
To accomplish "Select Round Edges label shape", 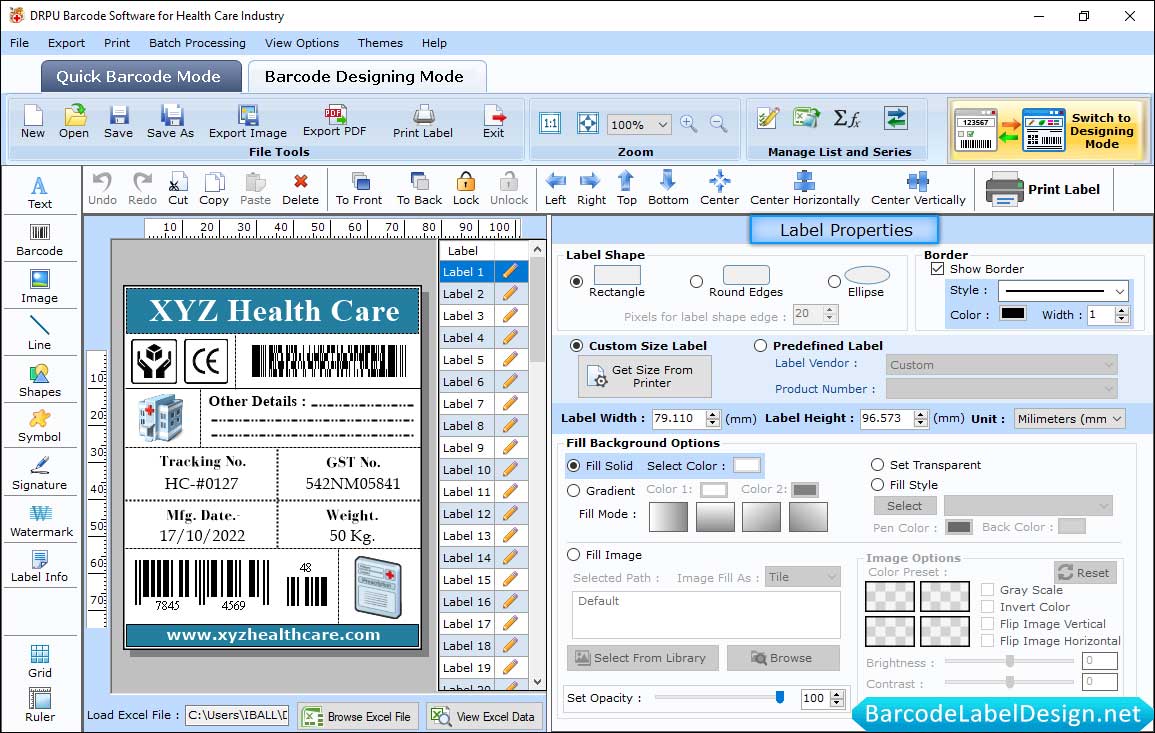I will tap(696, 281).
